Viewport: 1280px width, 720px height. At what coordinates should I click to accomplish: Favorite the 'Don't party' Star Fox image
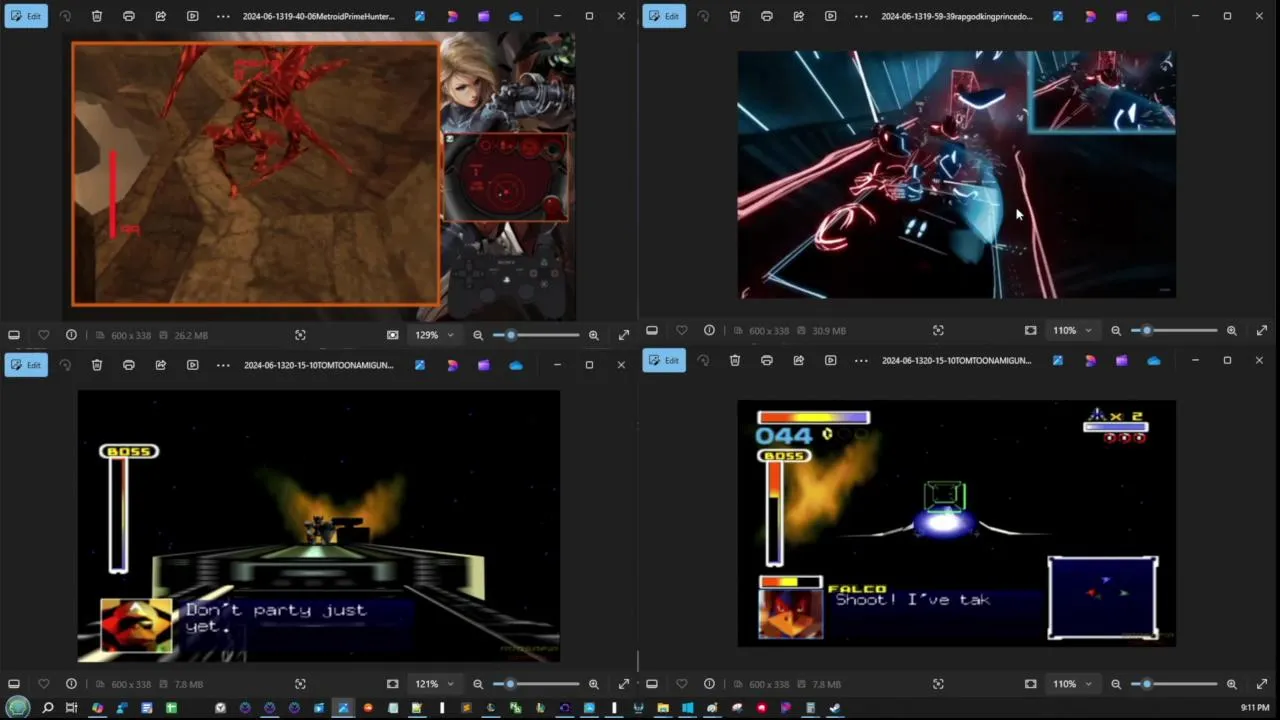point(43,684)
